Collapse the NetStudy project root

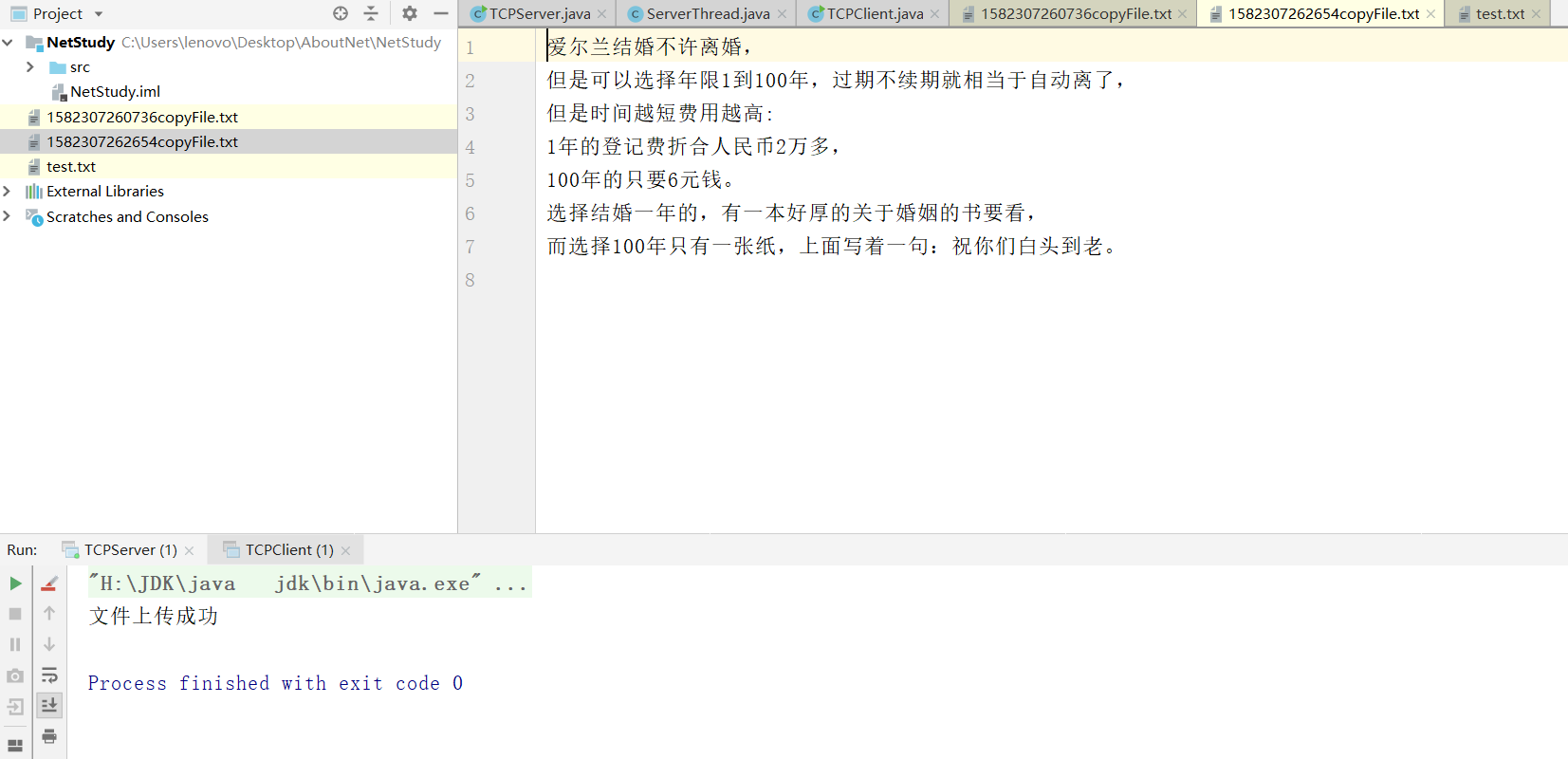(x=8, y=43)
